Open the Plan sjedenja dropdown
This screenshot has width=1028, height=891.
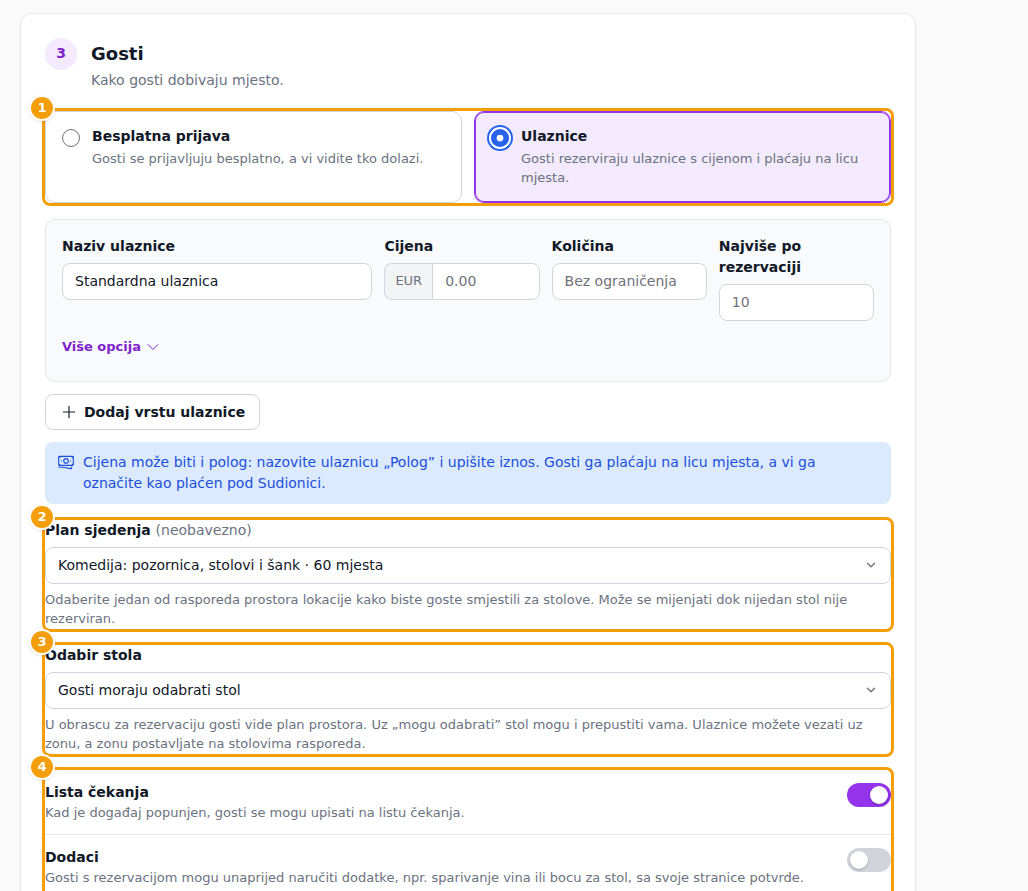tap(467, 565)
